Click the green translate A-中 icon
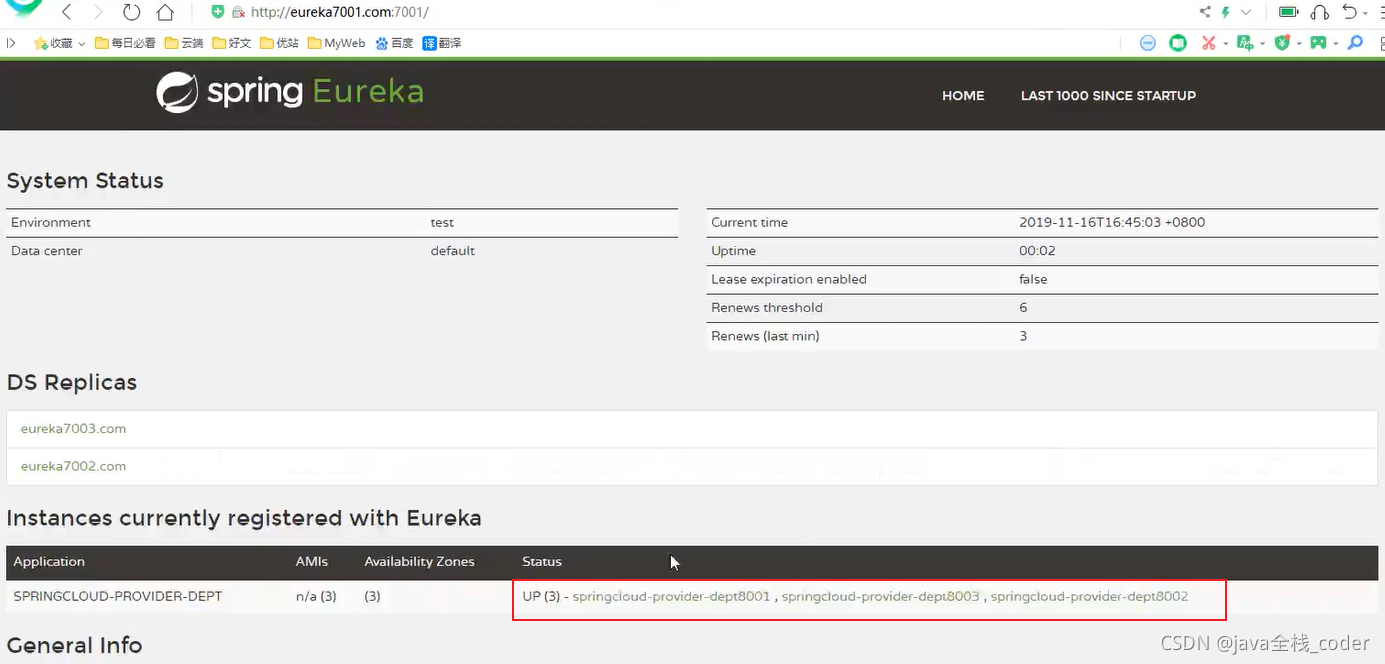1385x664 pixels. coord(1245,43)
